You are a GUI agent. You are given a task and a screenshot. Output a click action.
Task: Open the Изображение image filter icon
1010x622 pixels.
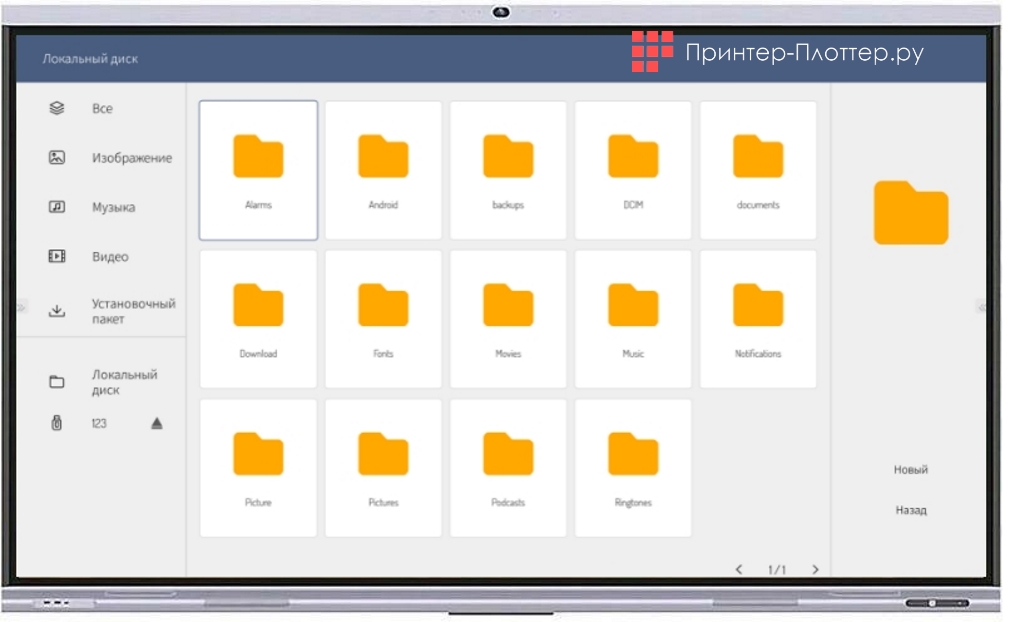tap(56, 158)
